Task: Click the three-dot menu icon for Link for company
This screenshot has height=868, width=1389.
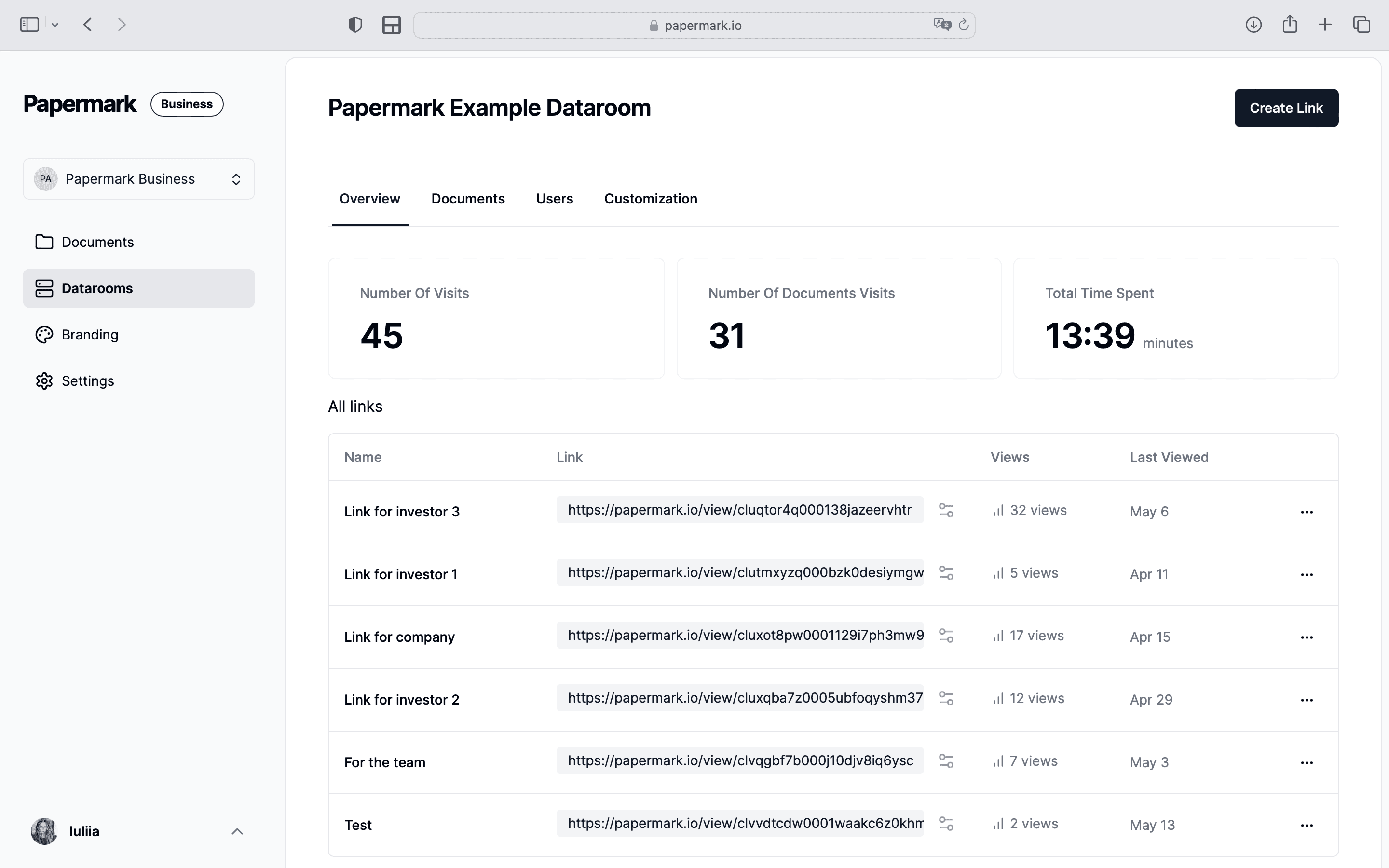Action: tap(1307, 637)
